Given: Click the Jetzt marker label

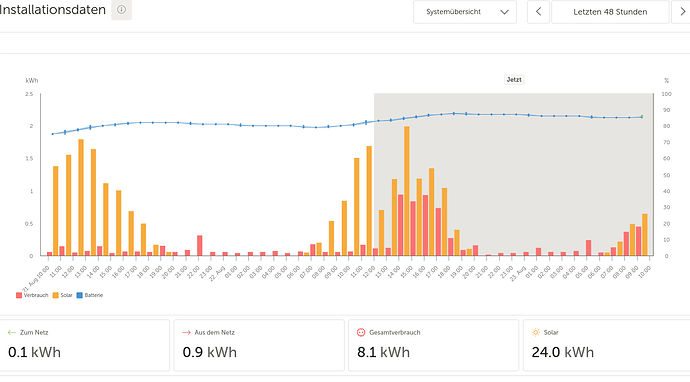Looking at the screenshot, I should 514,80.
